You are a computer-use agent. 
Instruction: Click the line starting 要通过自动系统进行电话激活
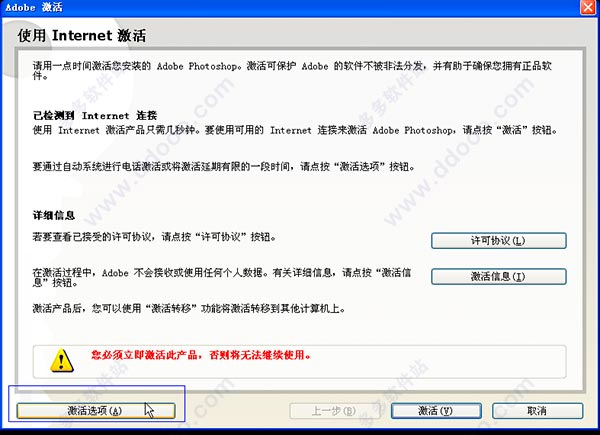(224, 167)
